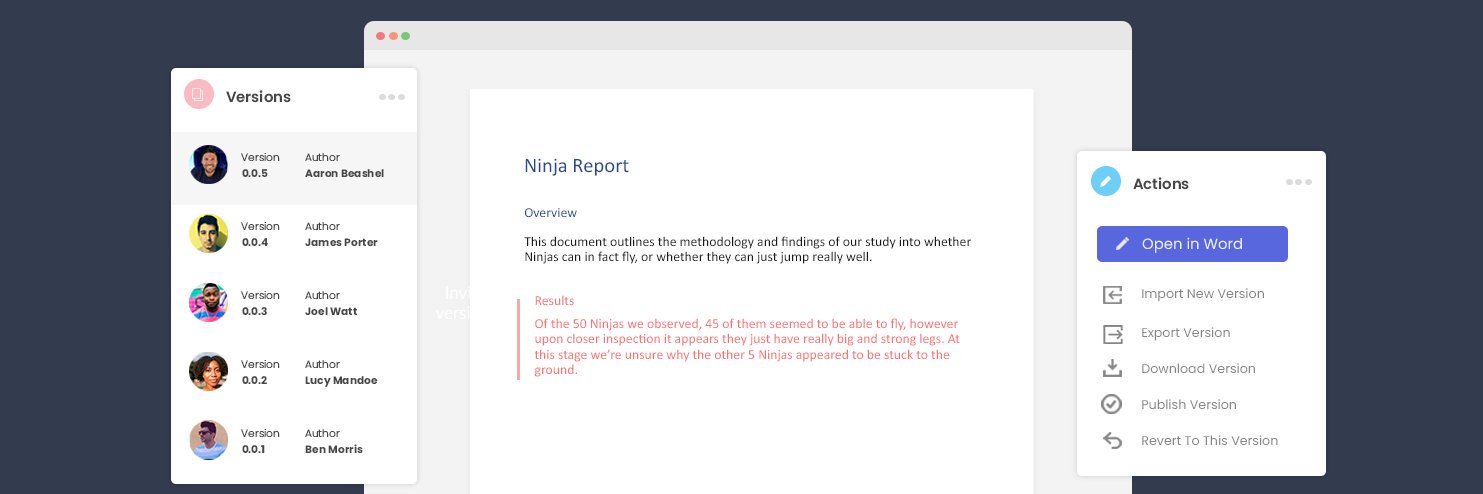This screenshot has width=1483, height=494.
Task: Click author name Ben Morris
Action: tap(334, 449)
